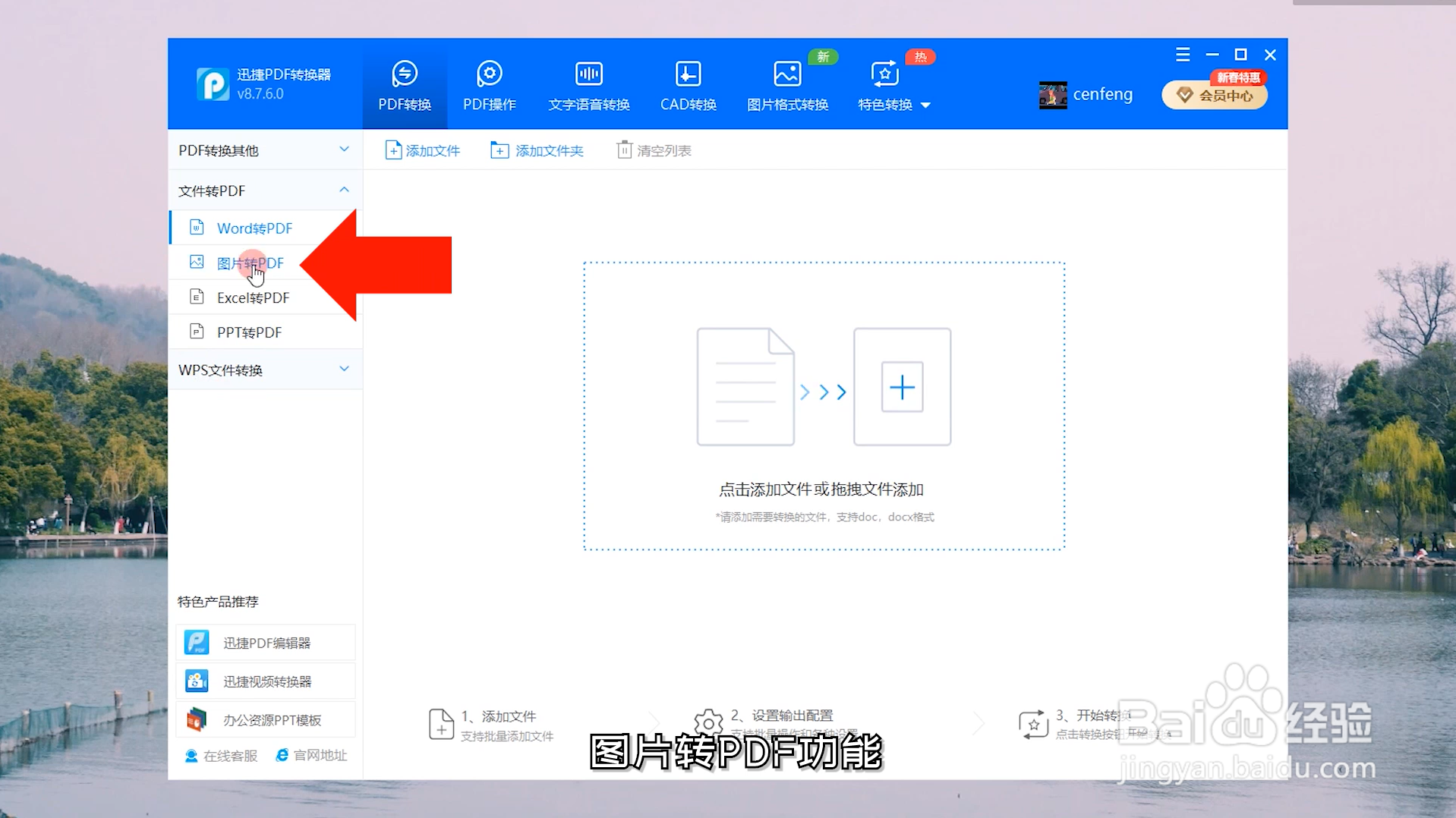The width and height of the screenshot is (1456, 818).
Task: Collapse the 文件转PDF section
Action: click(x=263, y=190)
